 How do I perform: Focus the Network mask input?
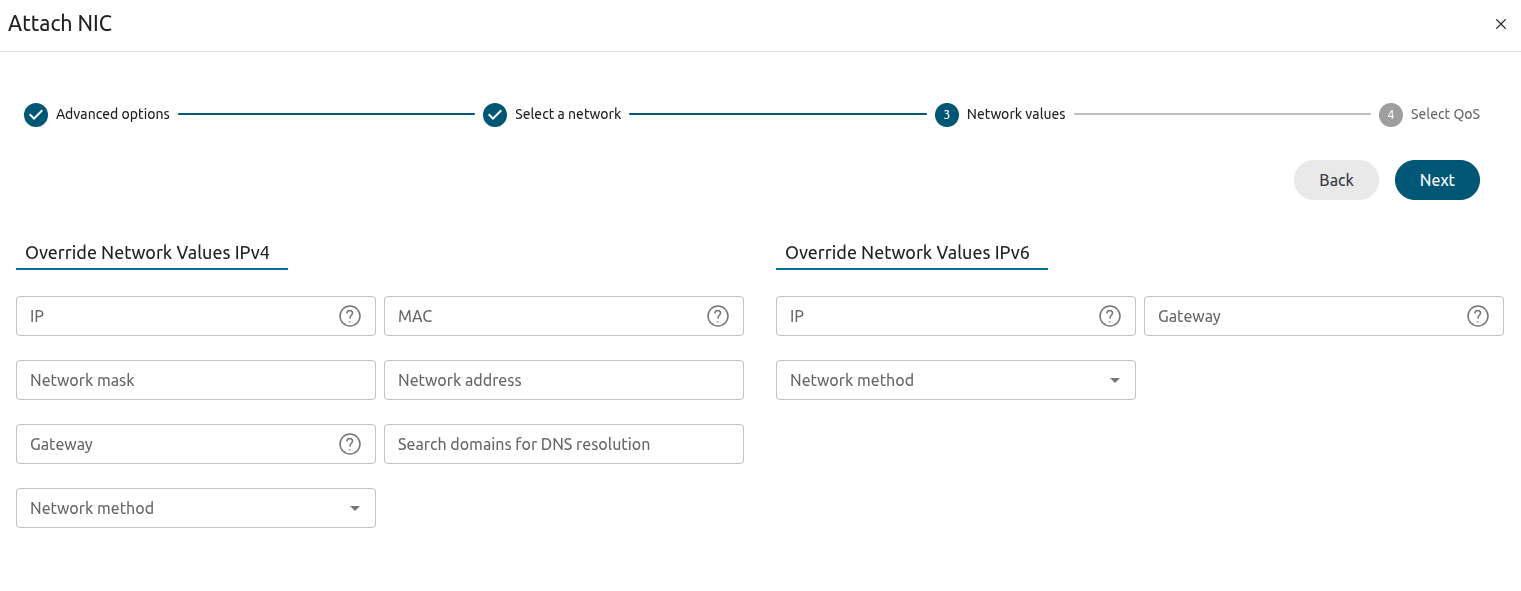click(196, 380)
